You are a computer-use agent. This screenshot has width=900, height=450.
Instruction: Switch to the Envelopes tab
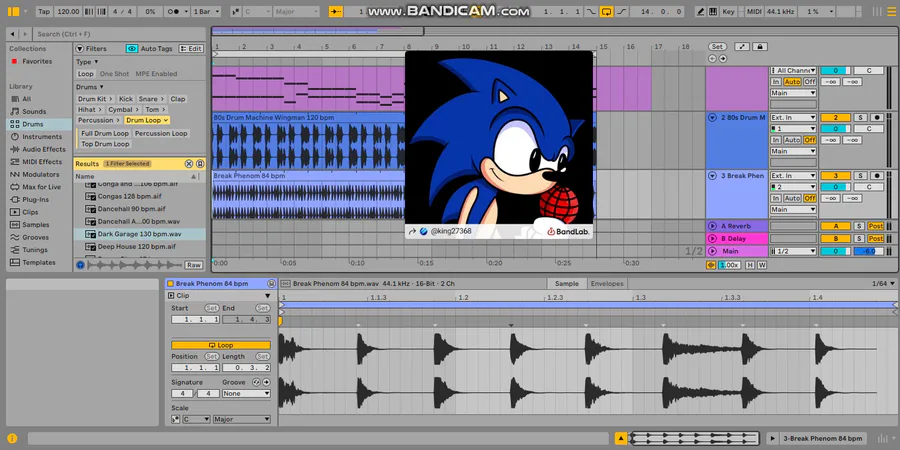[607, 284]
